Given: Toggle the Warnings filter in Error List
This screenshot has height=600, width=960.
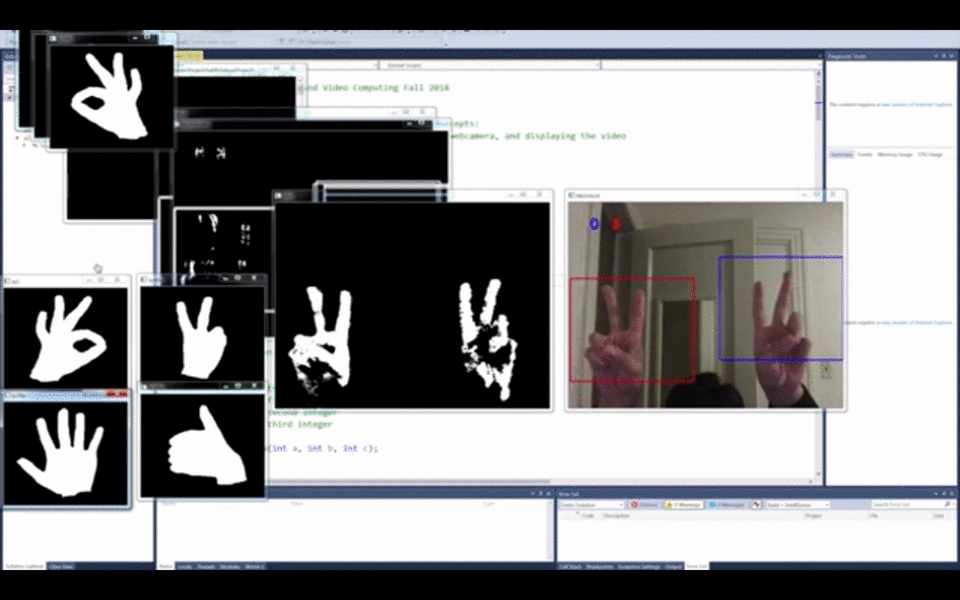Looking at the screenshot, I should (x=684, y=504).
